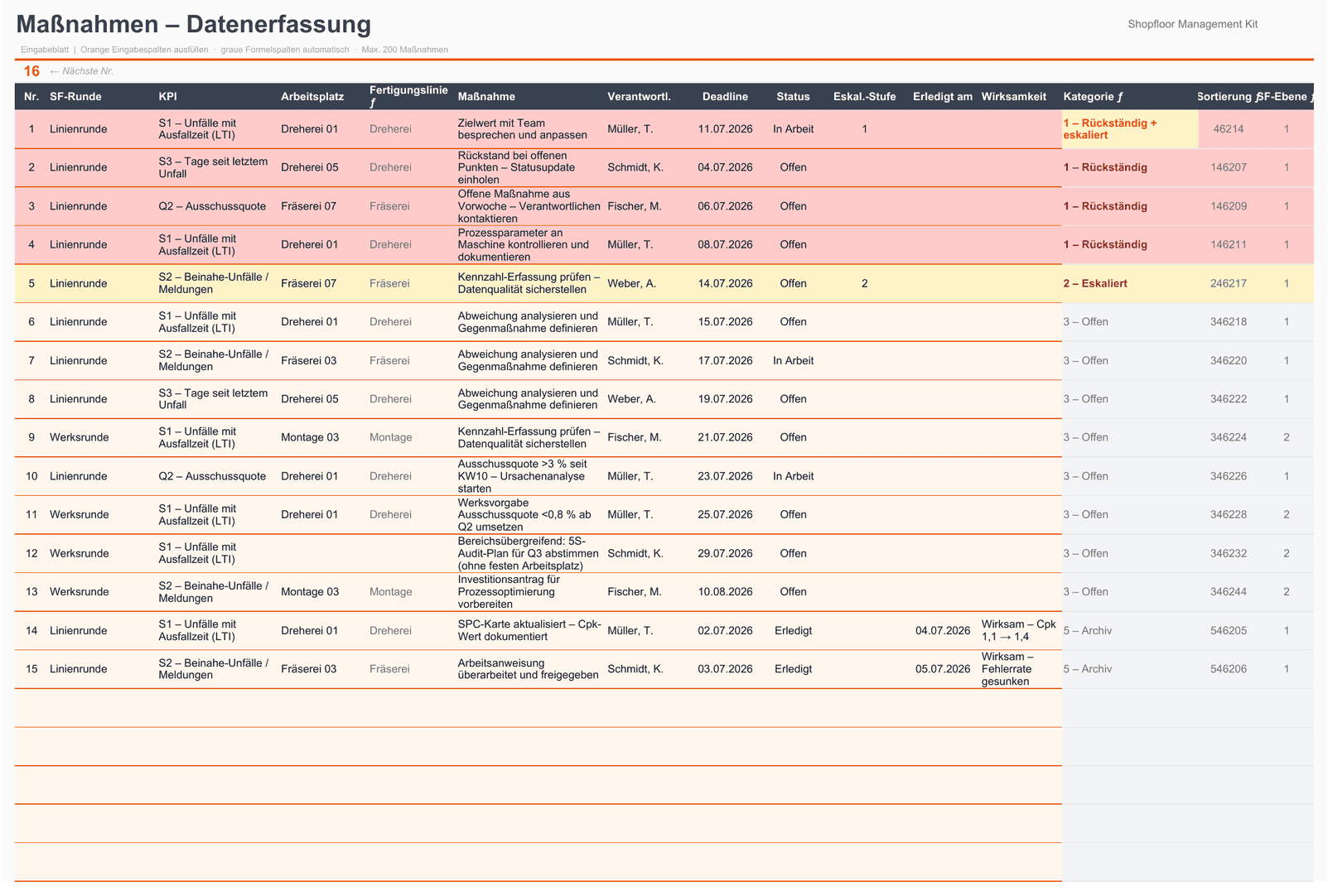The width and height of the screenshot is (1328, 896).
Task: Select the 'SPC-Karte aktualisiert' measure cell
Action: click(x=531, y=630)
